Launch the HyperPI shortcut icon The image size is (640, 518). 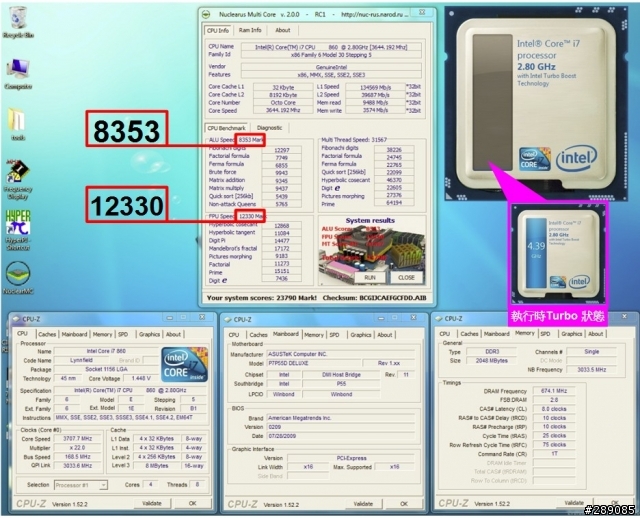[x=18, y=230]
